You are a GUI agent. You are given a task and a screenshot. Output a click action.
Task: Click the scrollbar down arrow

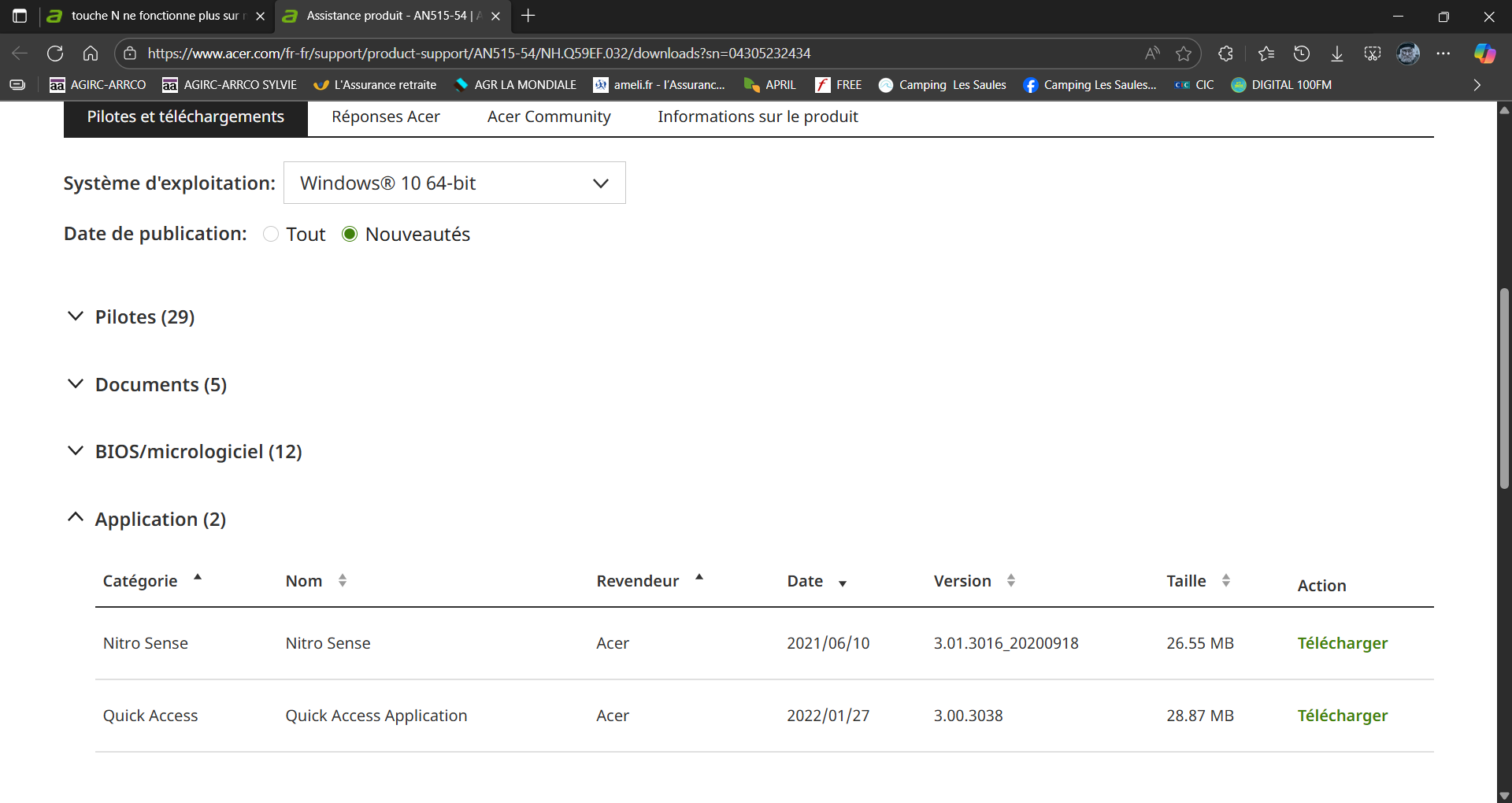[1504, 795]
